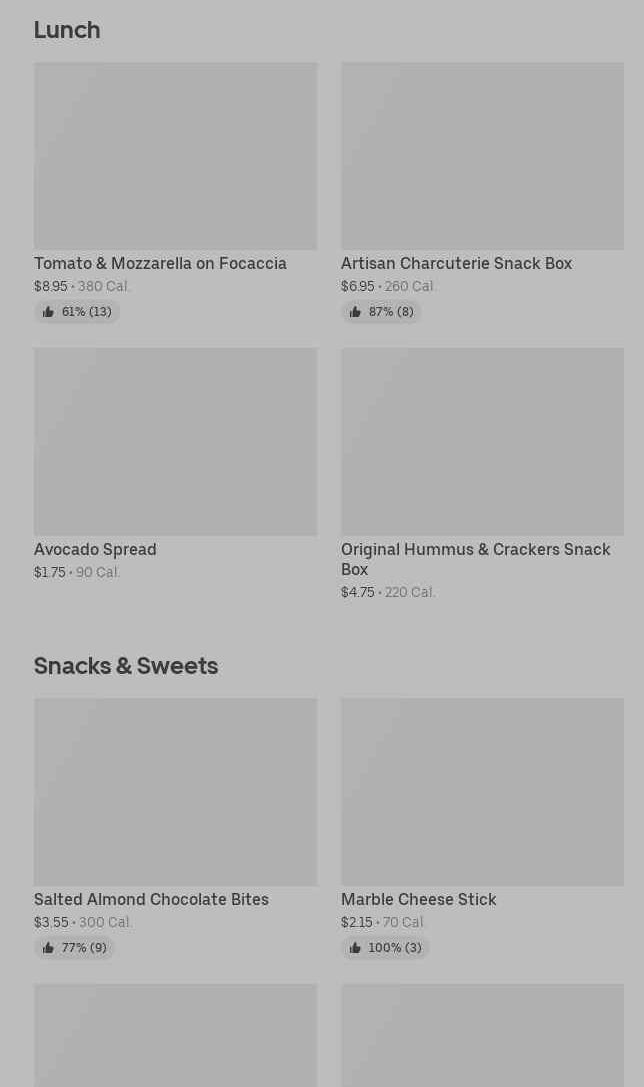Viewport: 644px width, 1087px height.
Task: Click thumbs-up icon beside 87% rating
Action: pos(355,312)
